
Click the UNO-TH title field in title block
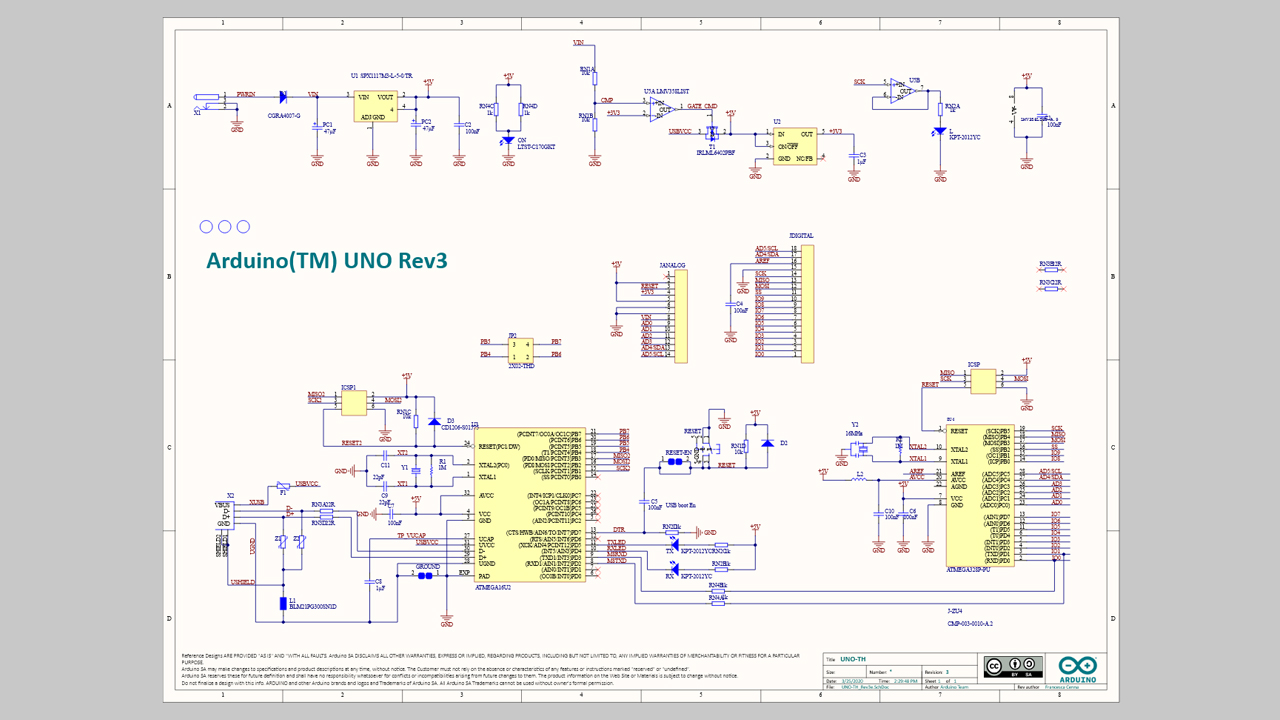851,660
